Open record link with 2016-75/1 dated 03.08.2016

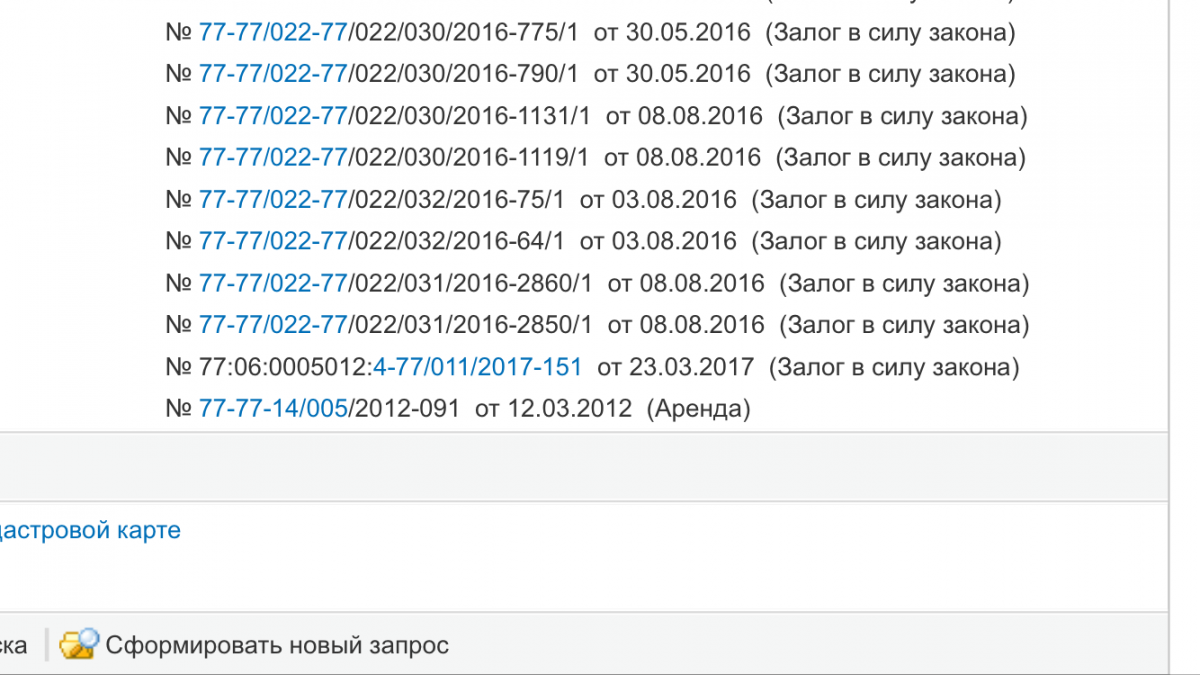(x=273, y=200)
